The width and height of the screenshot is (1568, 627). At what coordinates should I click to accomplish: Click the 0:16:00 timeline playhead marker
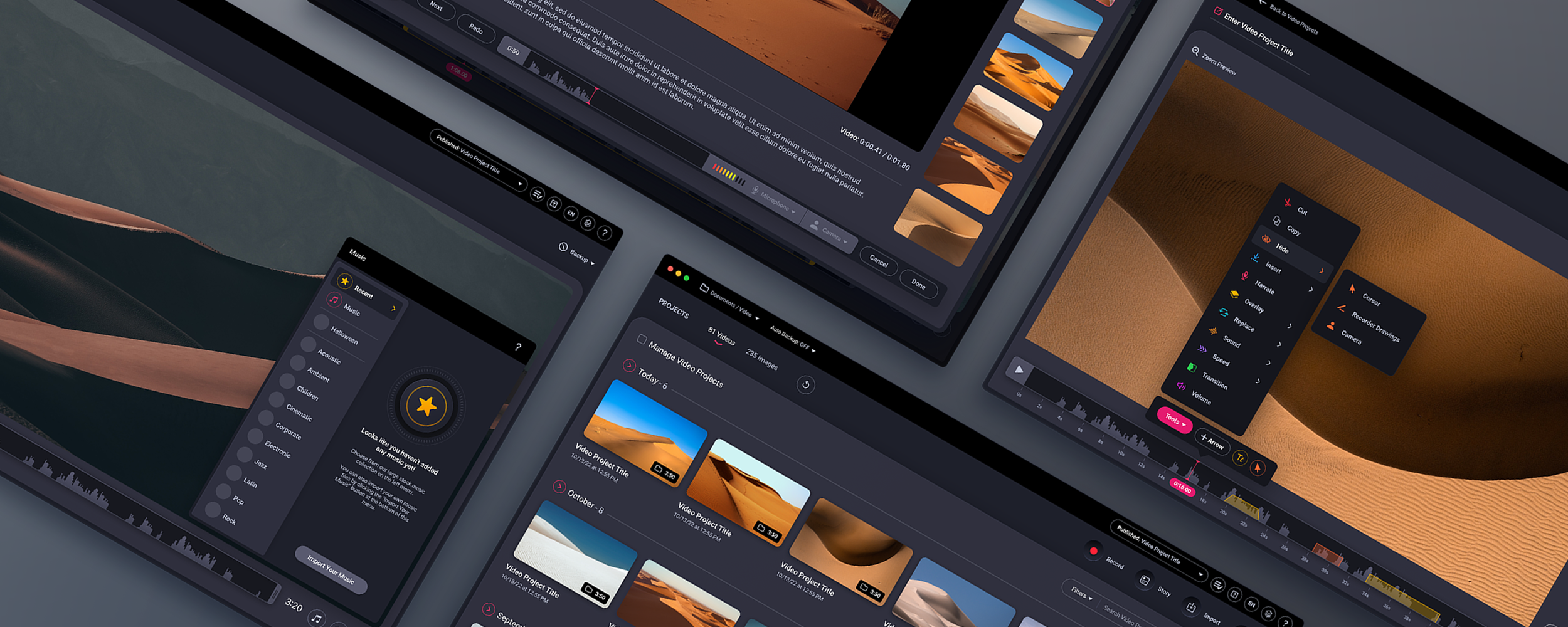pos(1182,487)
